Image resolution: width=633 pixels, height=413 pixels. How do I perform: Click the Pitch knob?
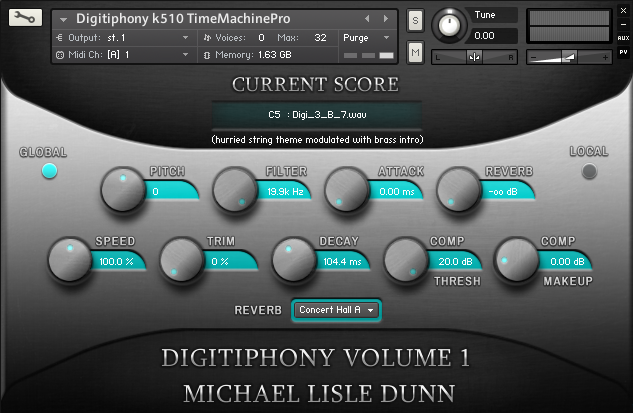coord(123,190)
